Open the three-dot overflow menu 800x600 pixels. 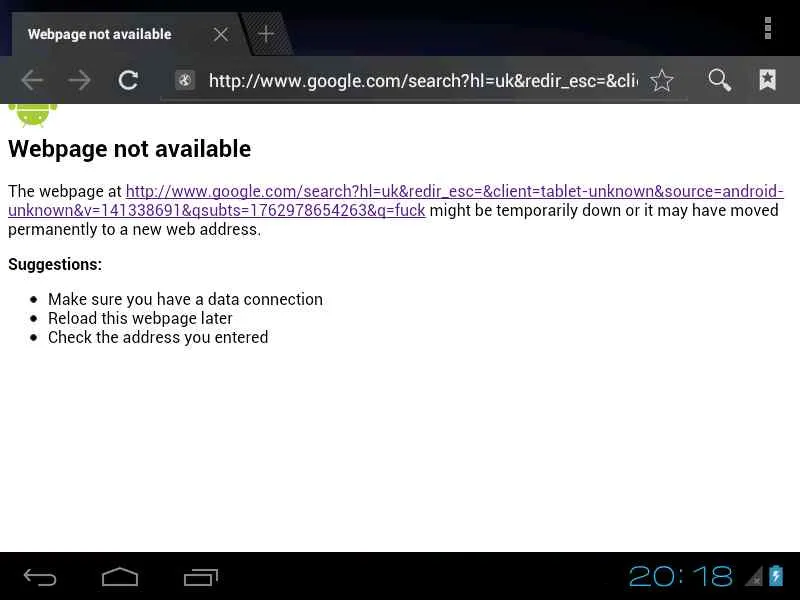click(x=767, y=28)
